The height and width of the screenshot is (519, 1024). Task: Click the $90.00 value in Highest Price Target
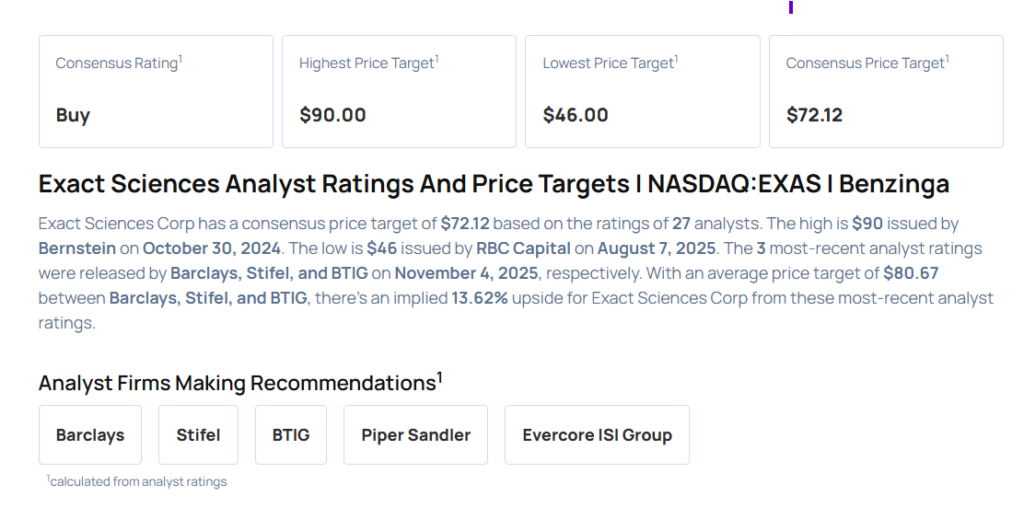pos(333,115)
